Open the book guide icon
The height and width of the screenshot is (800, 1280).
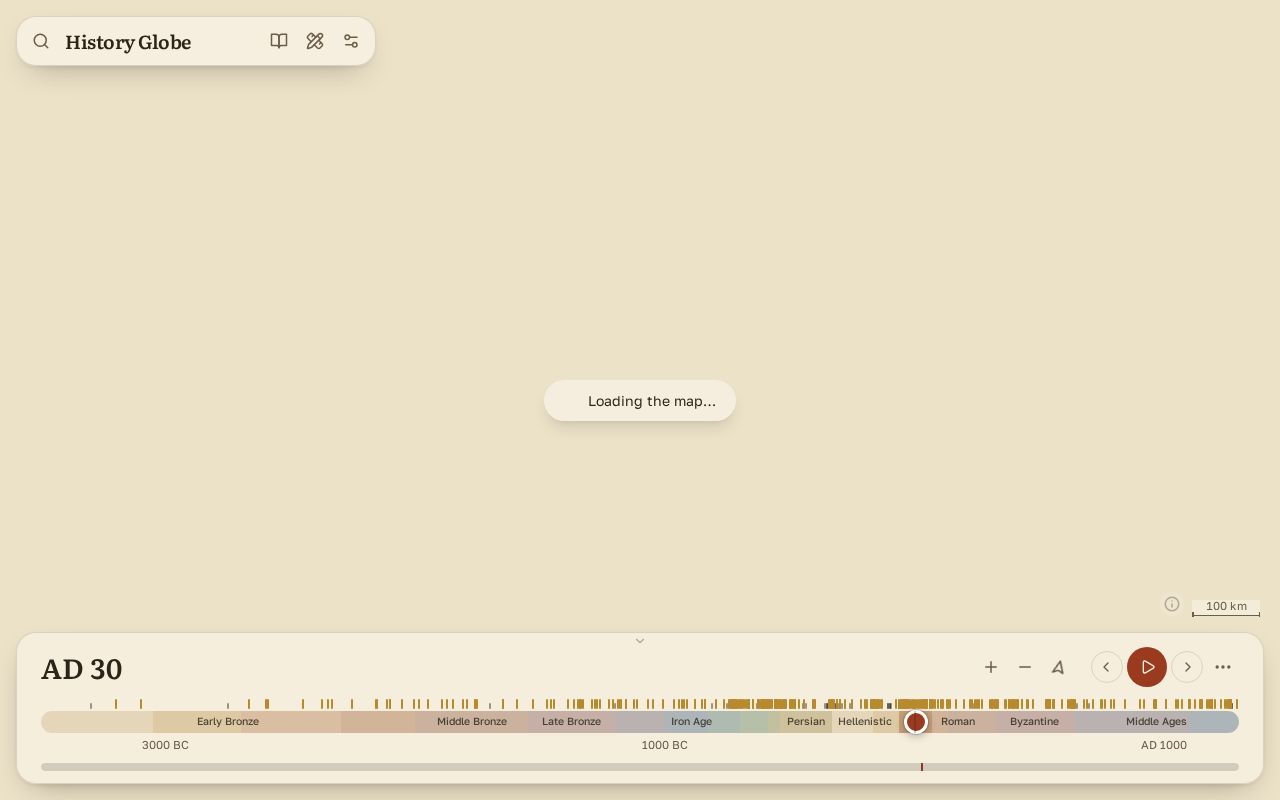tap(279, 41)
